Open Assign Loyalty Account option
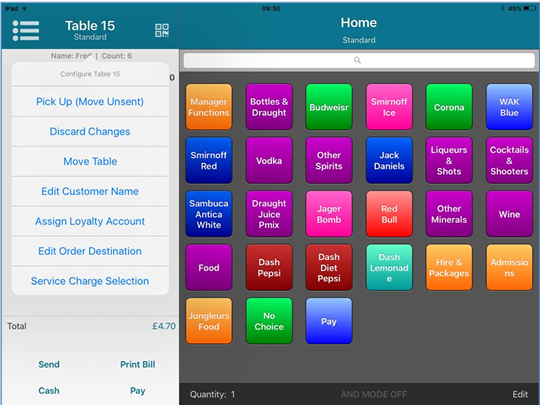The width and height of the screenshot is (540, 405). click(90, 221)
